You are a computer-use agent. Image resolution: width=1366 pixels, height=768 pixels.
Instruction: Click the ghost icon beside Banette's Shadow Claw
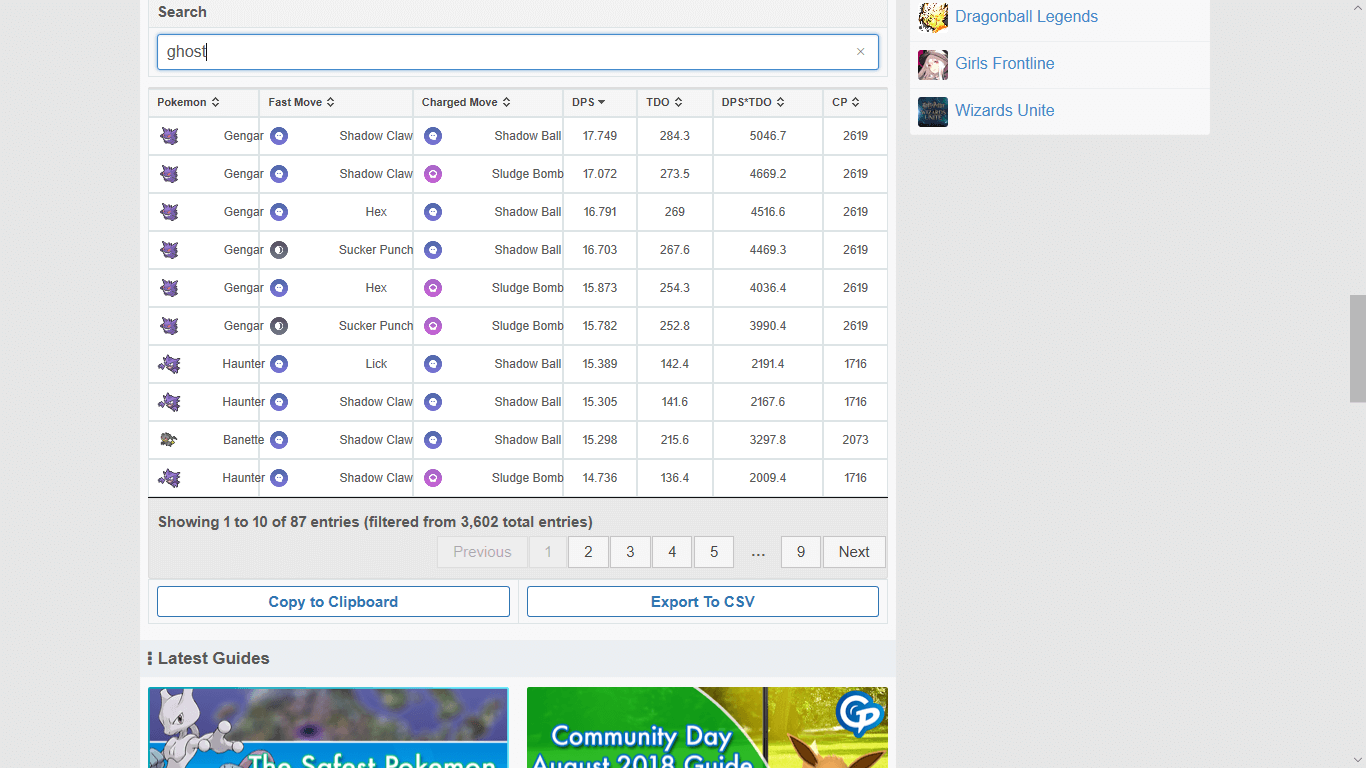279,440
